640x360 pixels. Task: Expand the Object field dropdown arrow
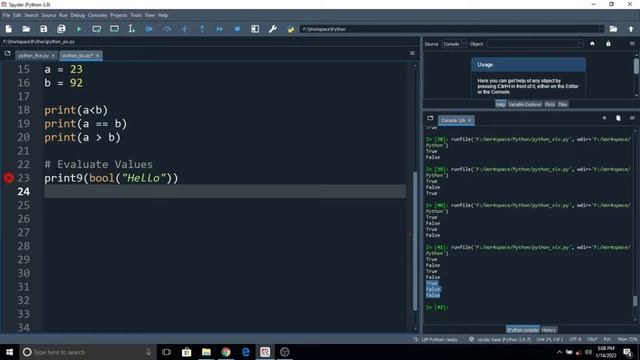coord(581,44)
